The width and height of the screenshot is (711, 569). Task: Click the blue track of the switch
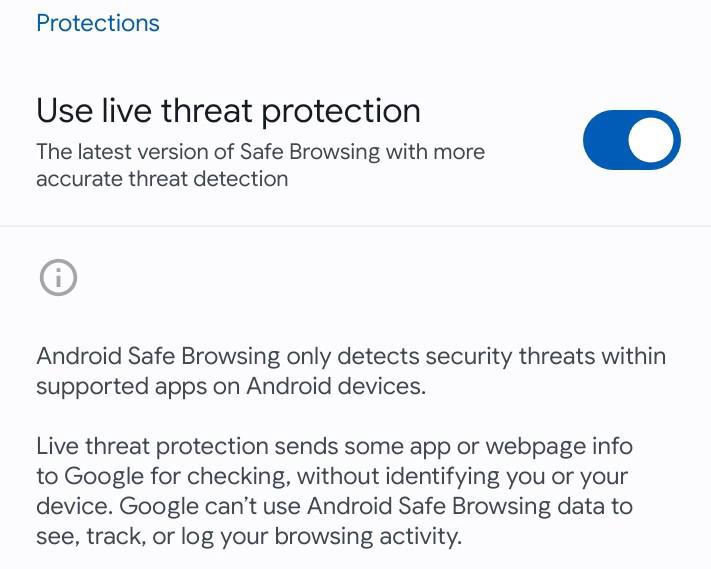coord(606,140)
